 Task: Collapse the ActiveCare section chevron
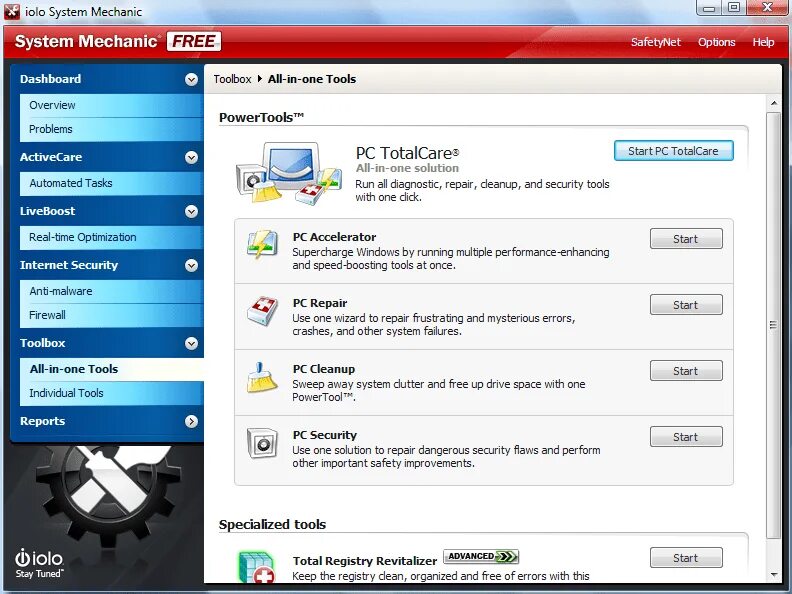pyautogui.click(x=191, y=158)
